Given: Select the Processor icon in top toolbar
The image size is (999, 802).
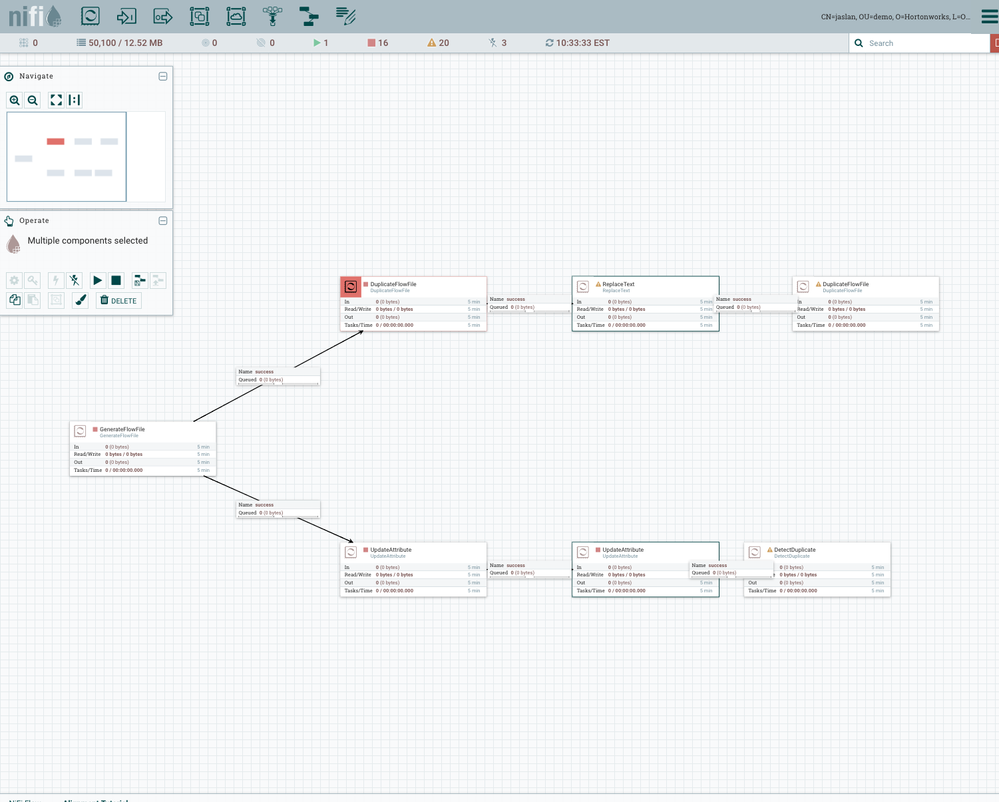Looking at the screenshot, I should pyautogui.click(x=90, y=16).
